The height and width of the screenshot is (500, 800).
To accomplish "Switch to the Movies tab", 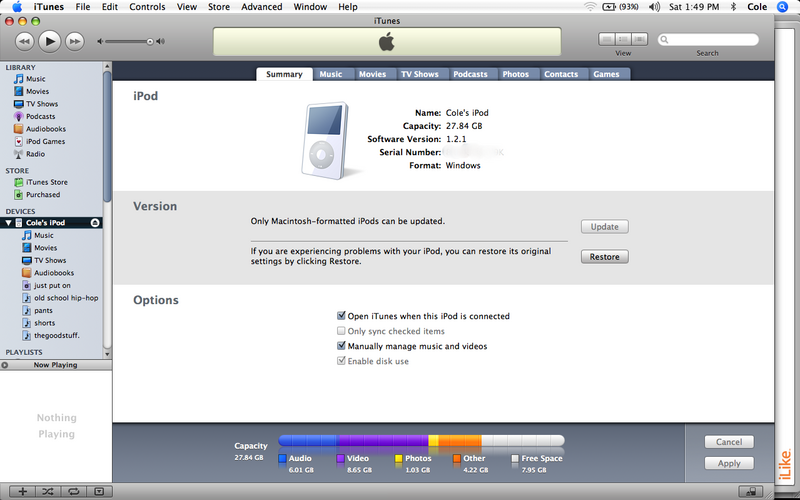I will [x=372, y=74].
